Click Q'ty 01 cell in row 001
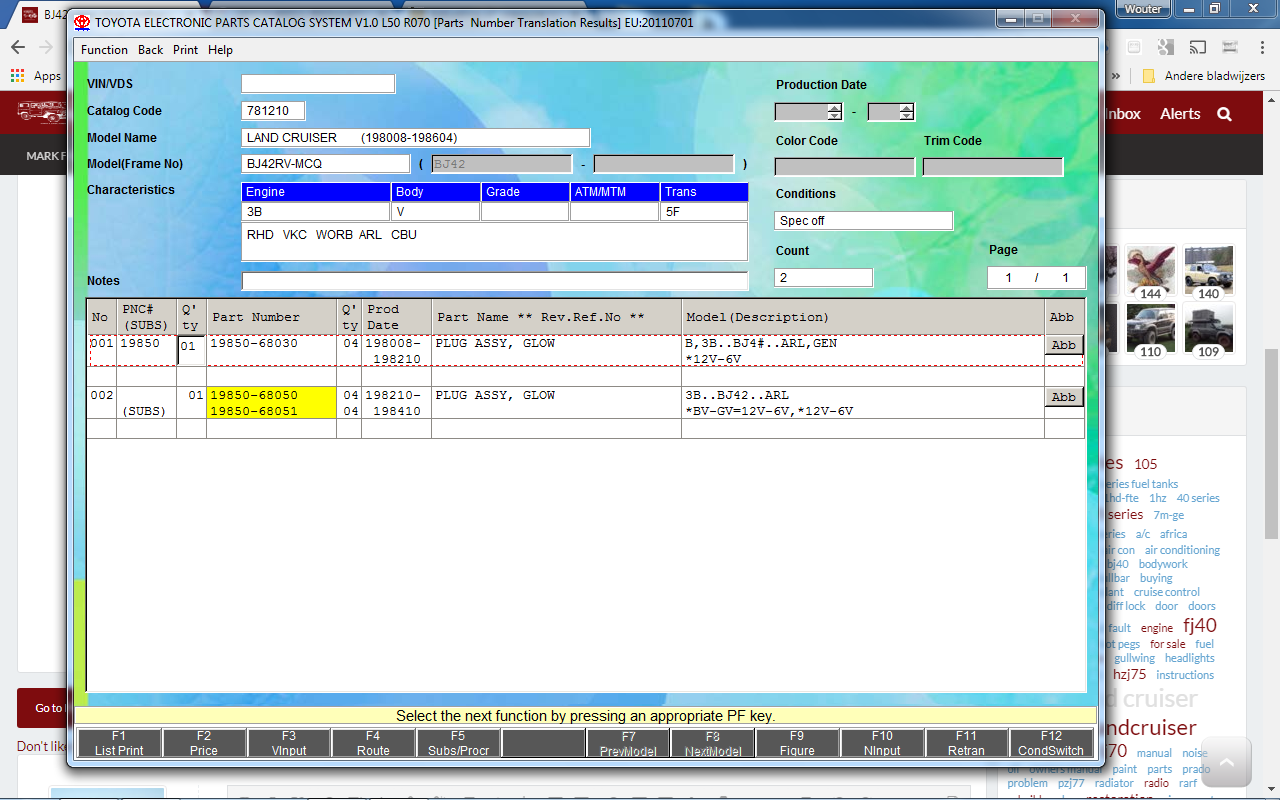The image size is (1280, 800). point(191,351)
